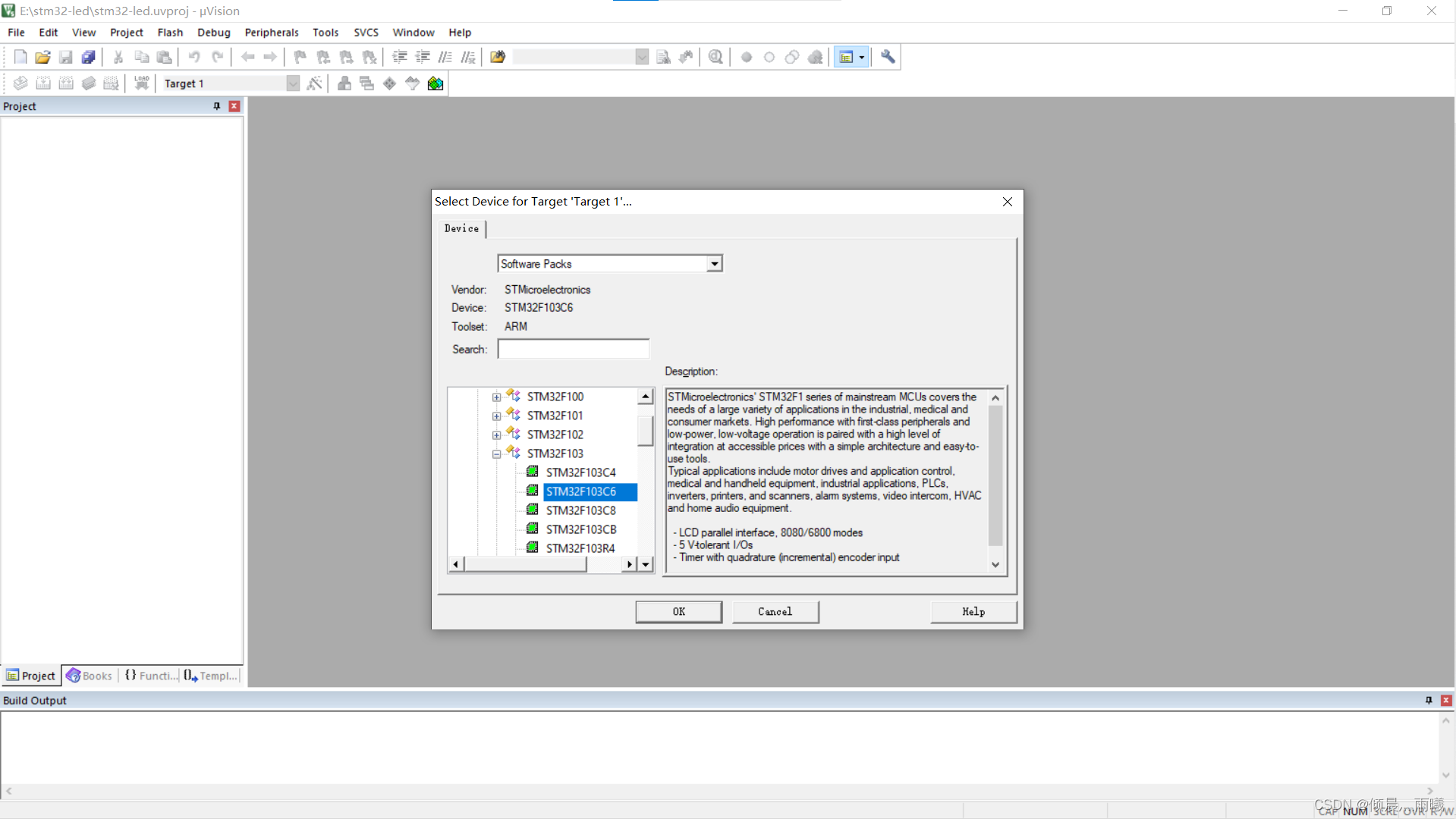Collapse the STM32F103 tree node
Image resolution: width=1456 pixels, height=819 pixels.
[496, 454]
